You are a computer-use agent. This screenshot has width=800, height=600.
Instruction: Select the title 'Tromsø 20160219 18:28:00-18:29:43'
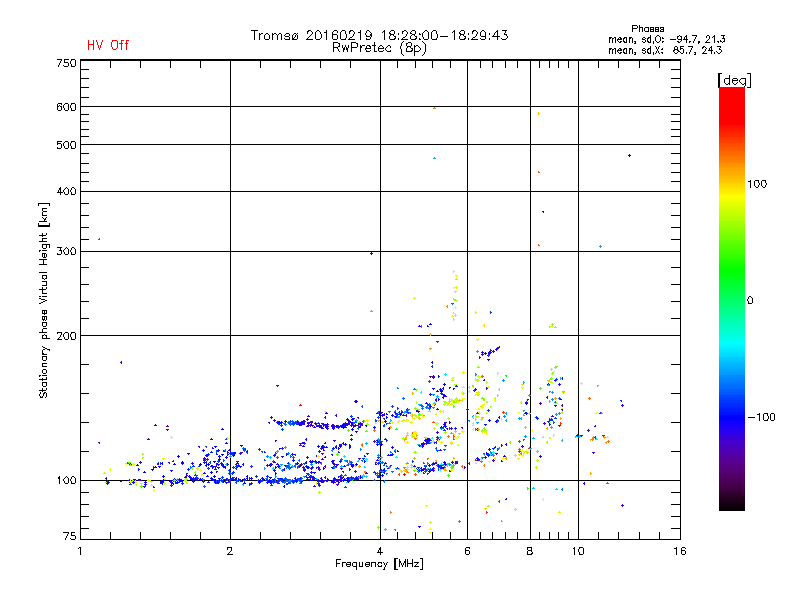coord(379,35)
